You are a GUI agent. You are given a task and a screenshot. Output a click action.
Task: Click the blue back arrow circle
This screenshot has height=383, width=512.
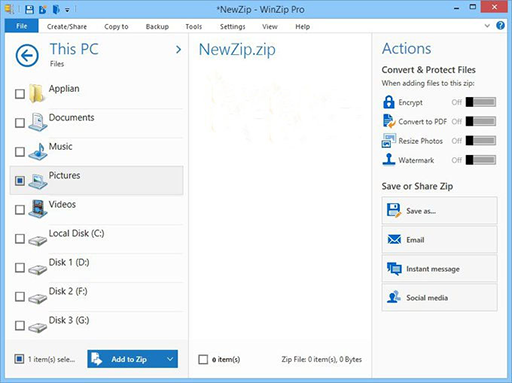point(27,56)
